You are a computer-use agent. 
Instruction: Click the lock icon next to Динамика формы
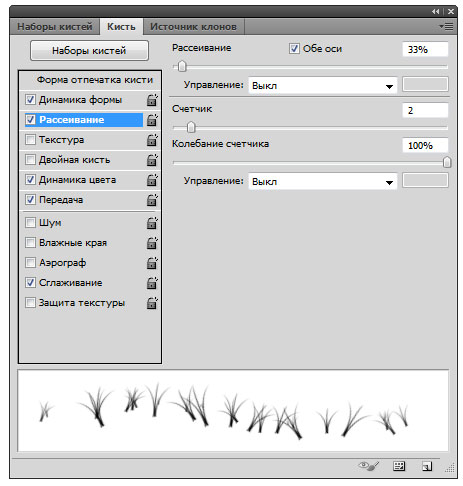click(x=152, y=100)
